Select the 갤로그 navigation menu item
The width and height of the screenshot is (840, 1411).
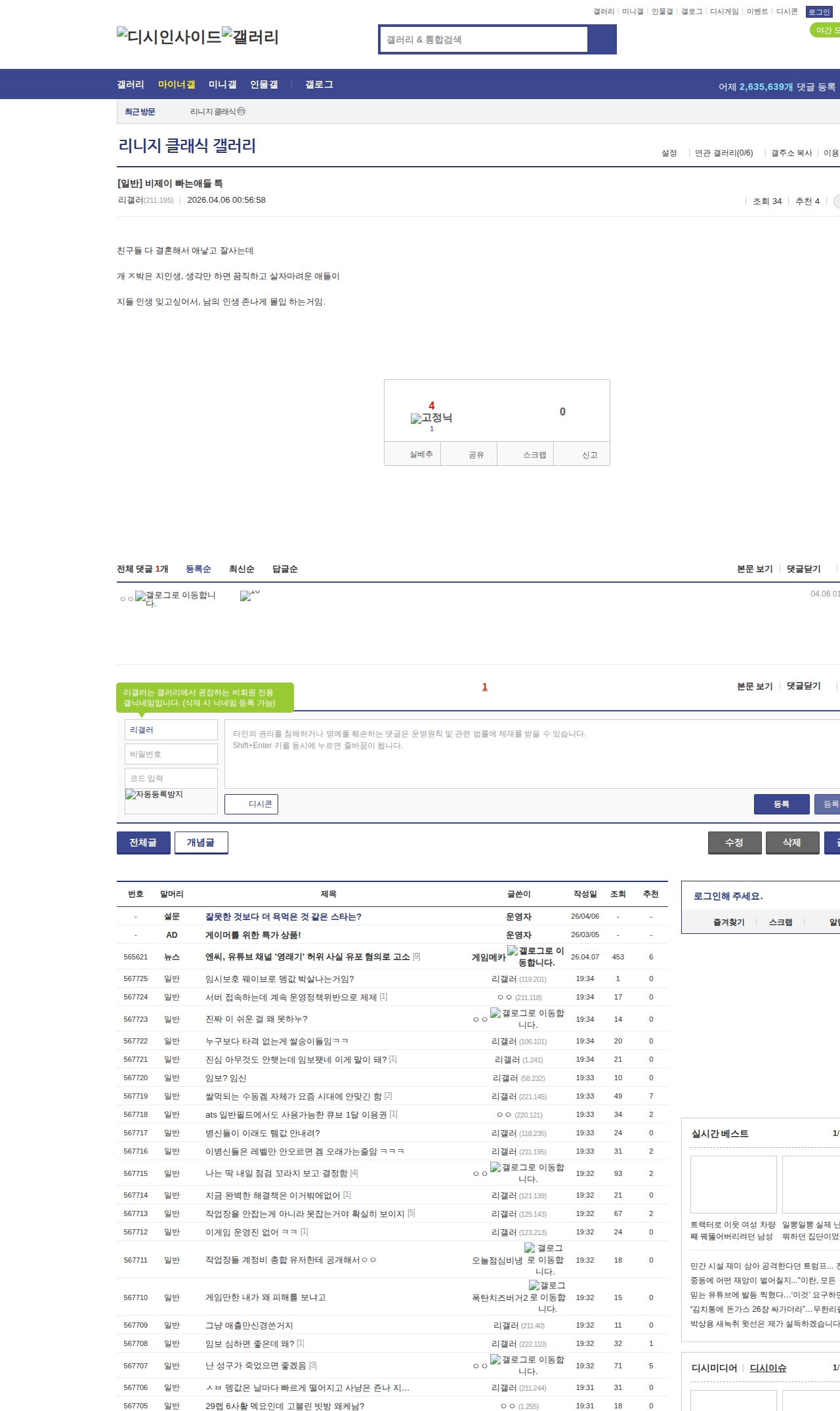[x=319, y=85]
